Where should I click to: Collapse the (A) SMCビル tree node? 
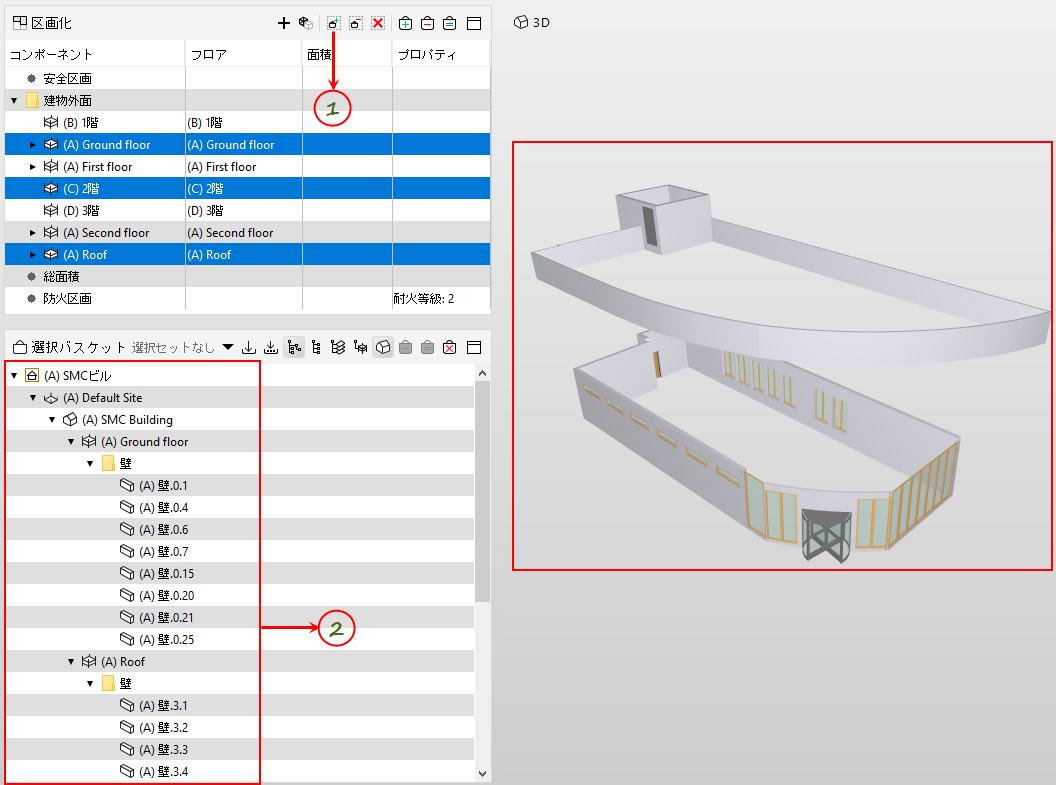pos(14,376)
